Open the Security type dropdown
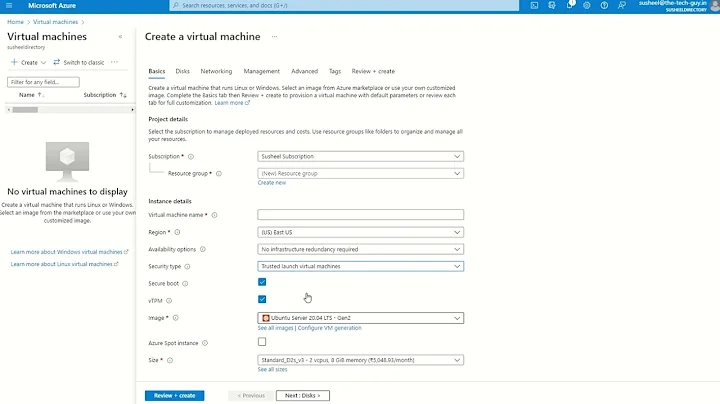The width and height of the screenshot is (720, 404). click(360, 266)
